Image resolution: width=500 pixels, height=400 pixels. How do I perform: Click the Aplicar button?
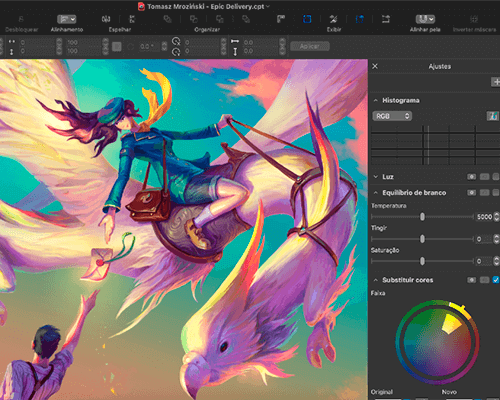pos(310,46)
